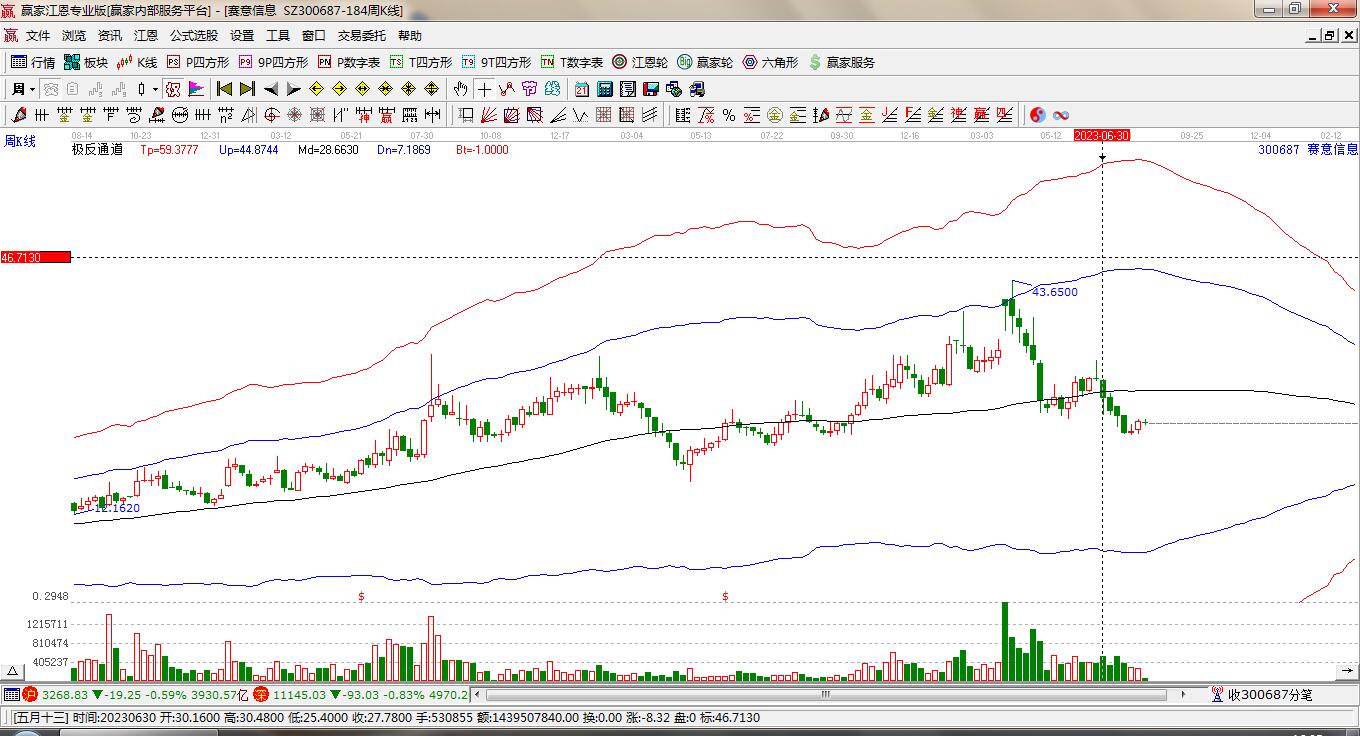This screenshot has height=736, width=1360.
Task: Toggle the crosshair cursor mode
Action: coord(484,89)
